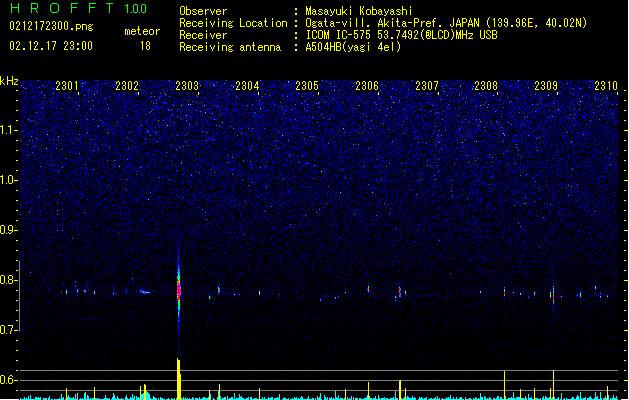Click the date stamp 02.12.17 23:00
629x400 pixels.
click(51, 46)
